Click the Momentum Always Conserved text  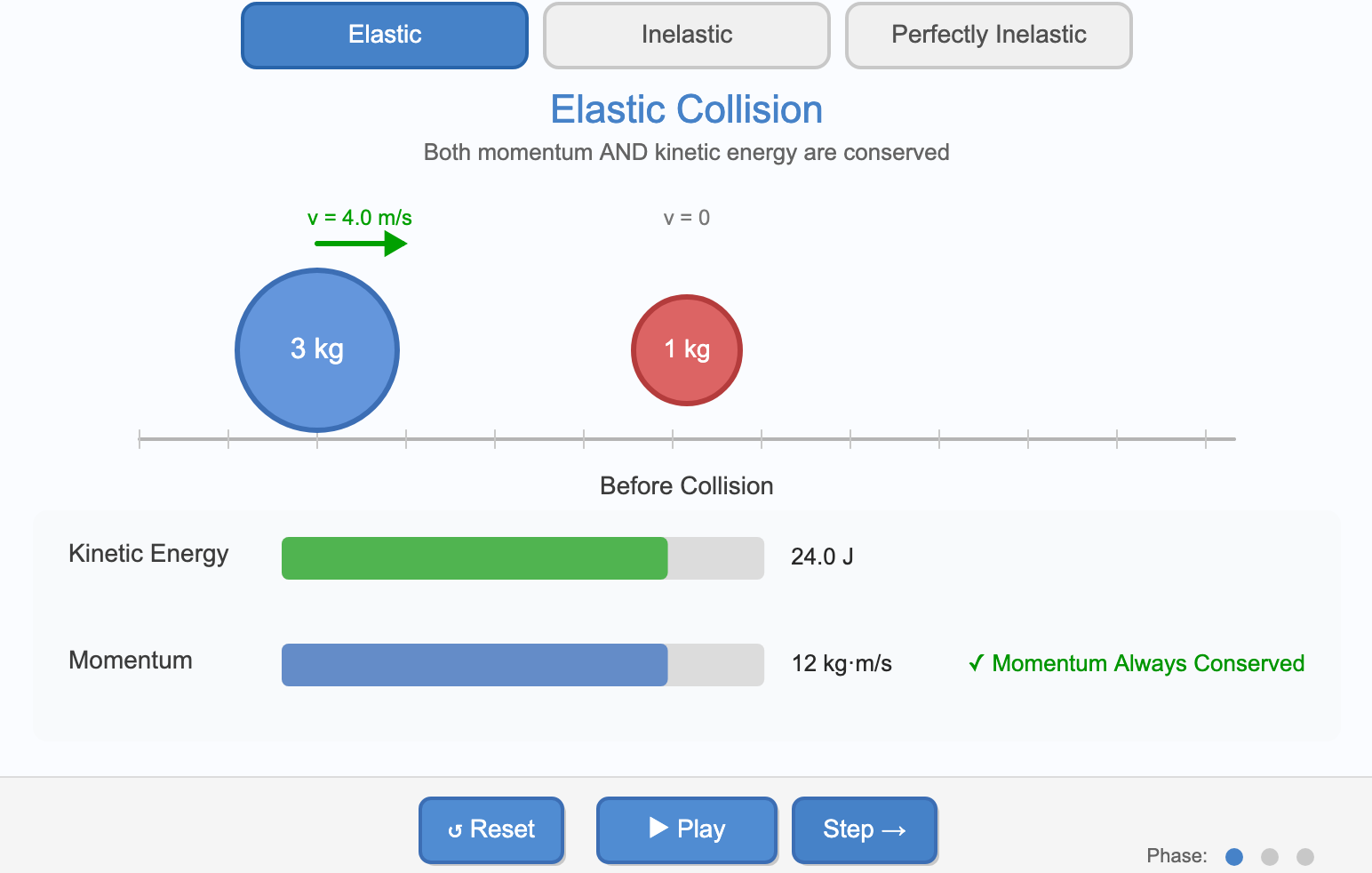point(1149,662)
